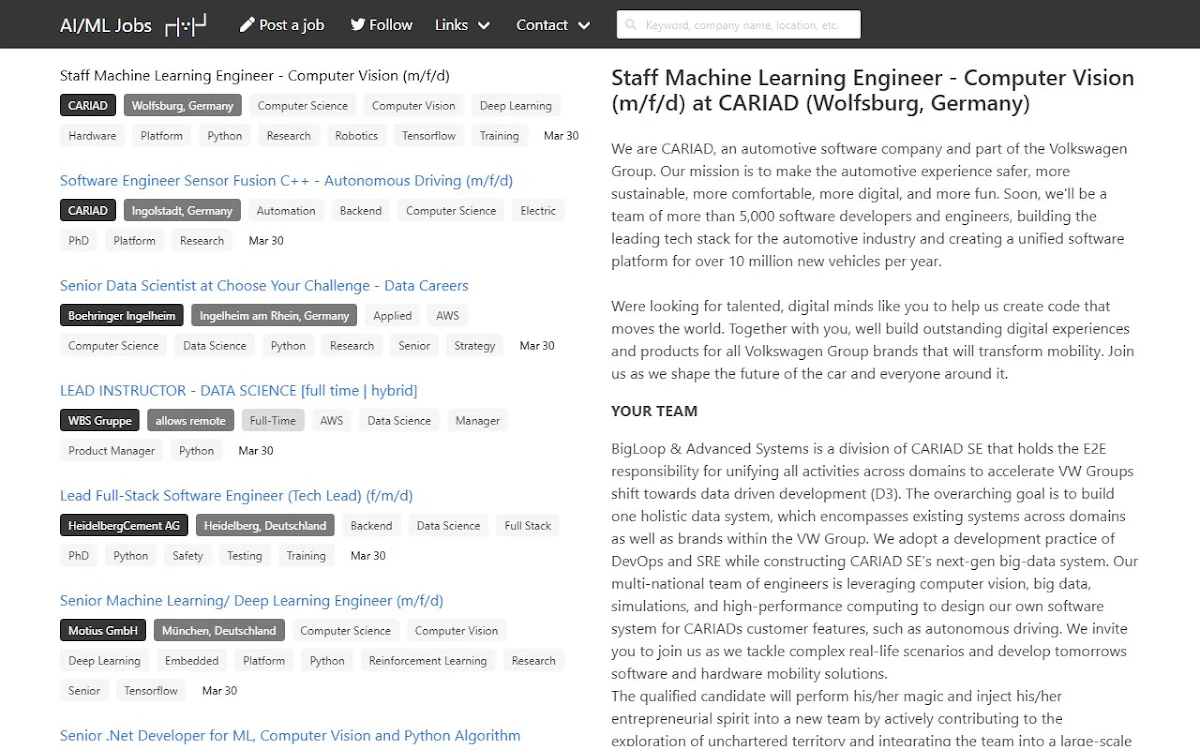Click the Product Manager tag
This screenshot has height=750, width=1200.
click(x=112, y=451)
